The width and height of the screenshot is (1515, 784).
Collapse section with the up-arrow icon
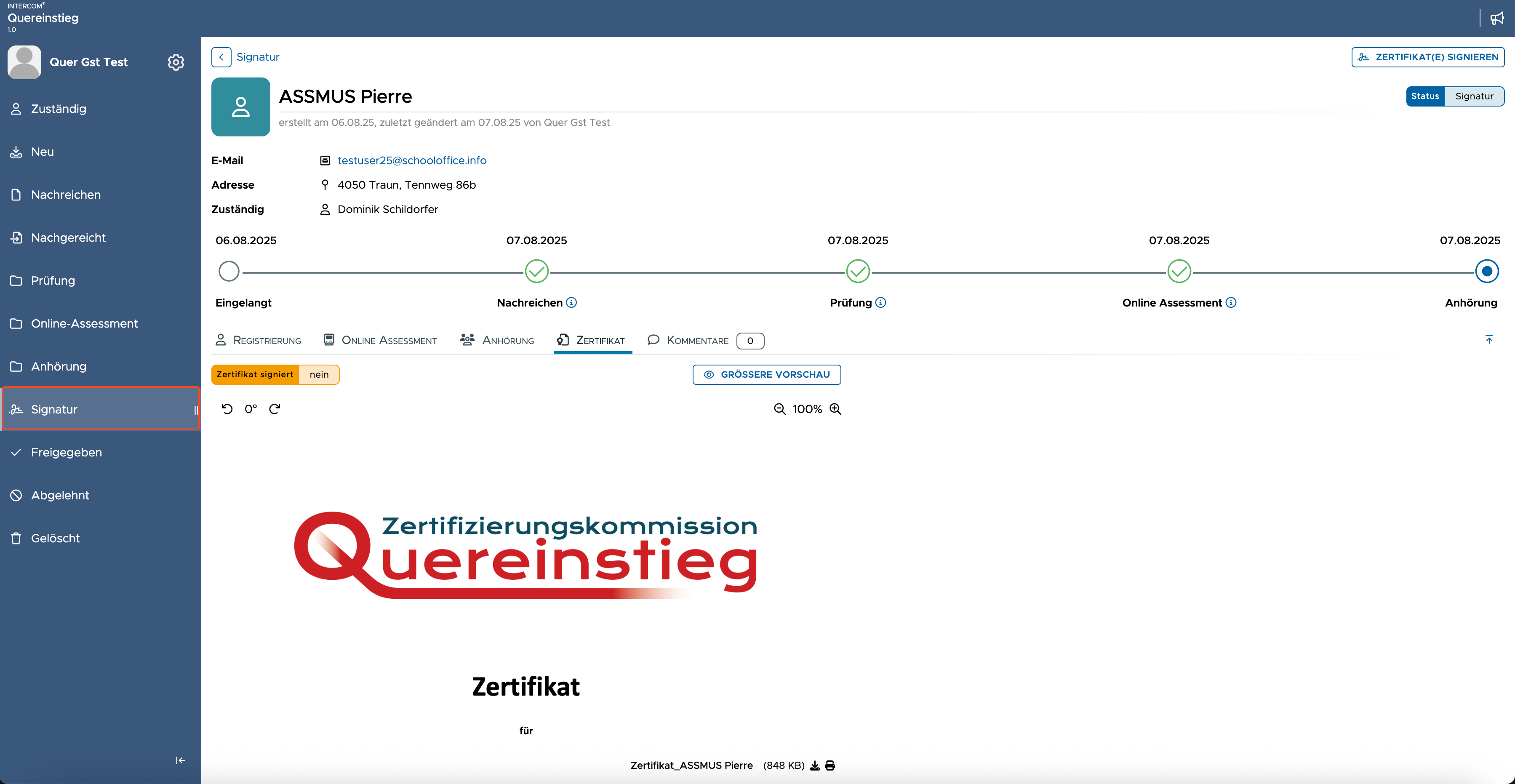1489,339
